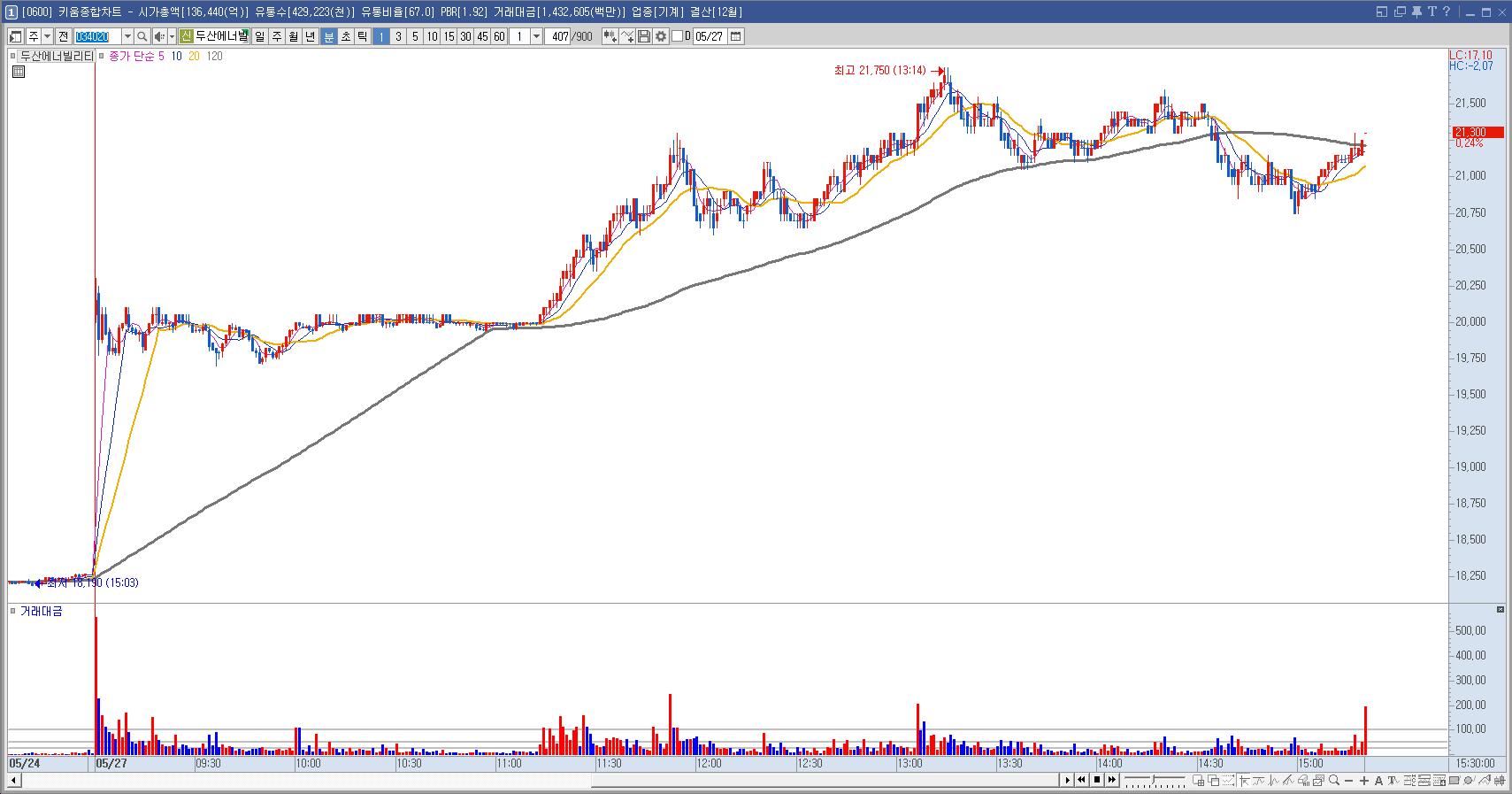Open the chart settings gear icon
The height and width of the screenshot is (794, 1512).
click(x=661, y=36)
